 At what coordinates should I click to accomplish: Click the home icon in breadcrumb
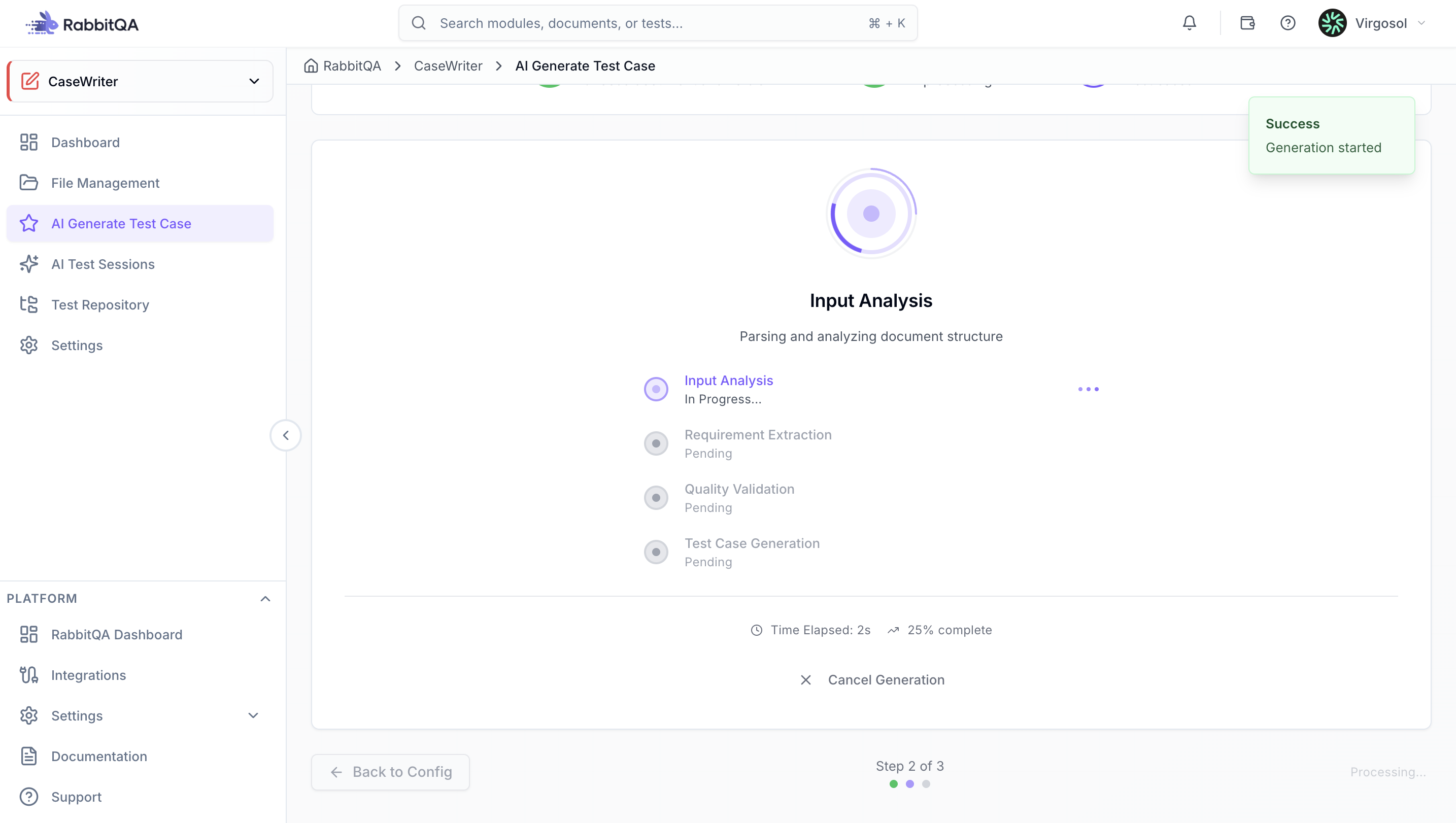click(311, 66)
